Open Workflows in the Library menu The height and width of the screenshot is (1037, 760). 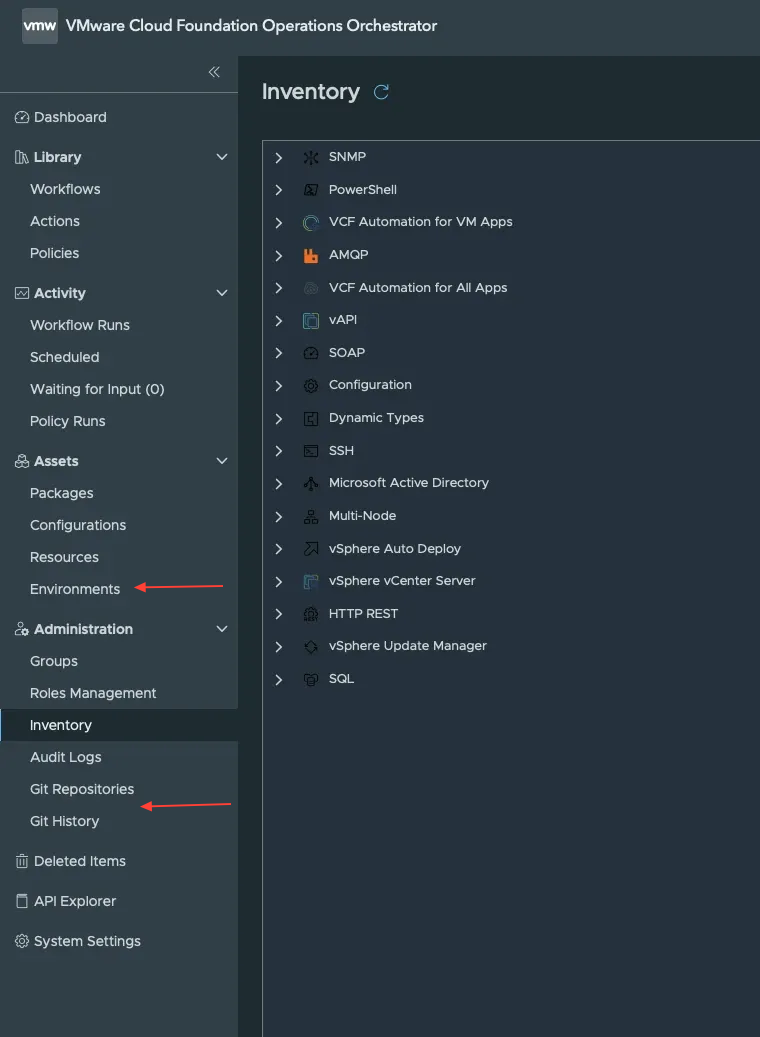point(65,189)
